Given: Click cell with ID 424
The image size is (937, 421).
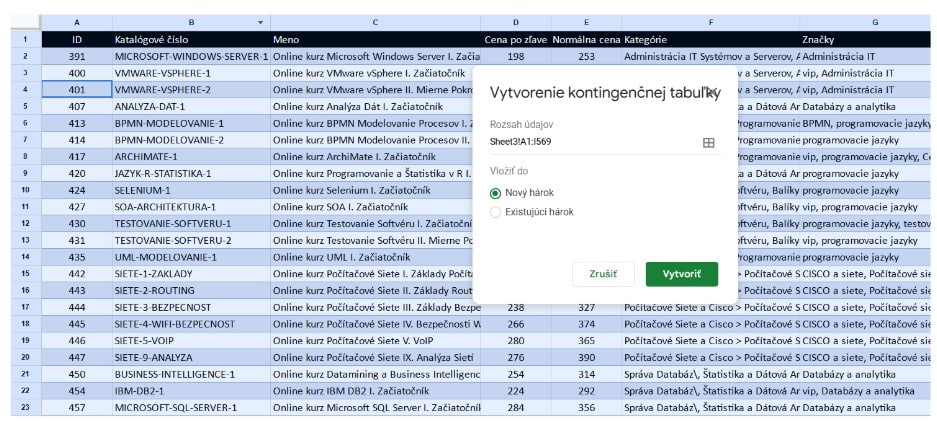Looking at the screenshot, I should click(x=77, y=190).
